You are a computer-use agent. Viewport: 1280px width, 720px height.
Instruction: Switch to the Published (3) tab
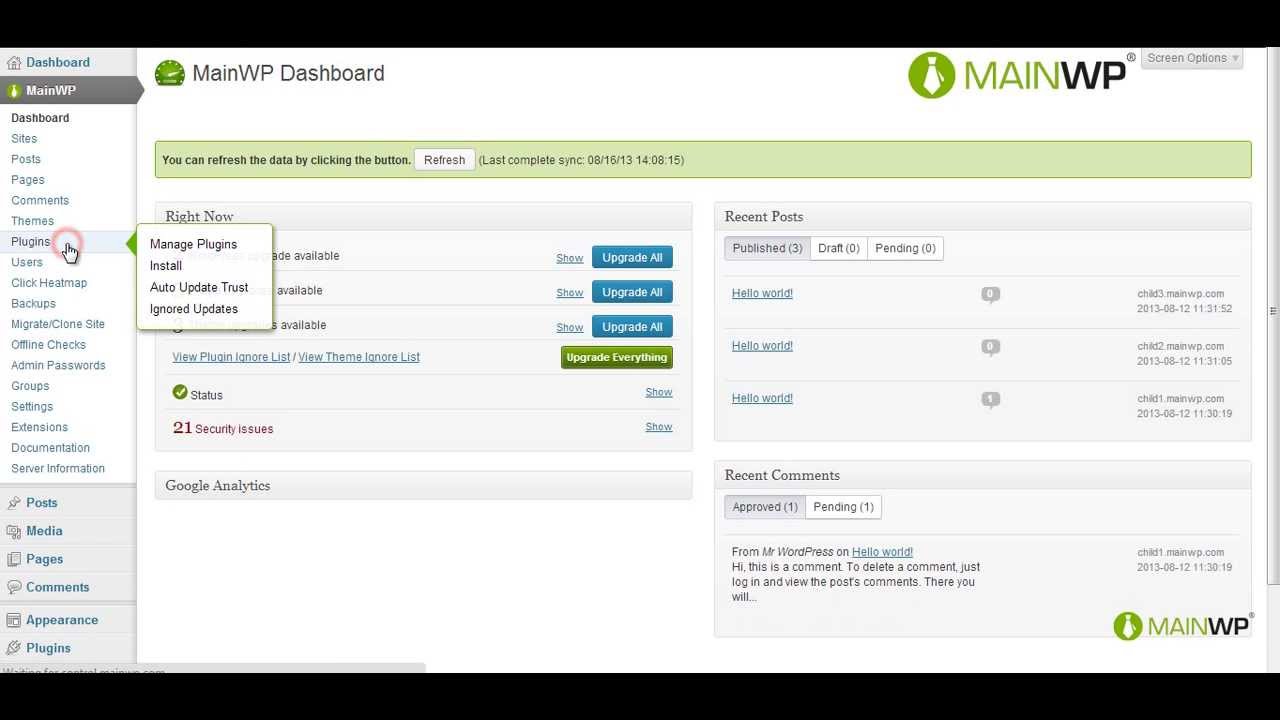[767, 248]
